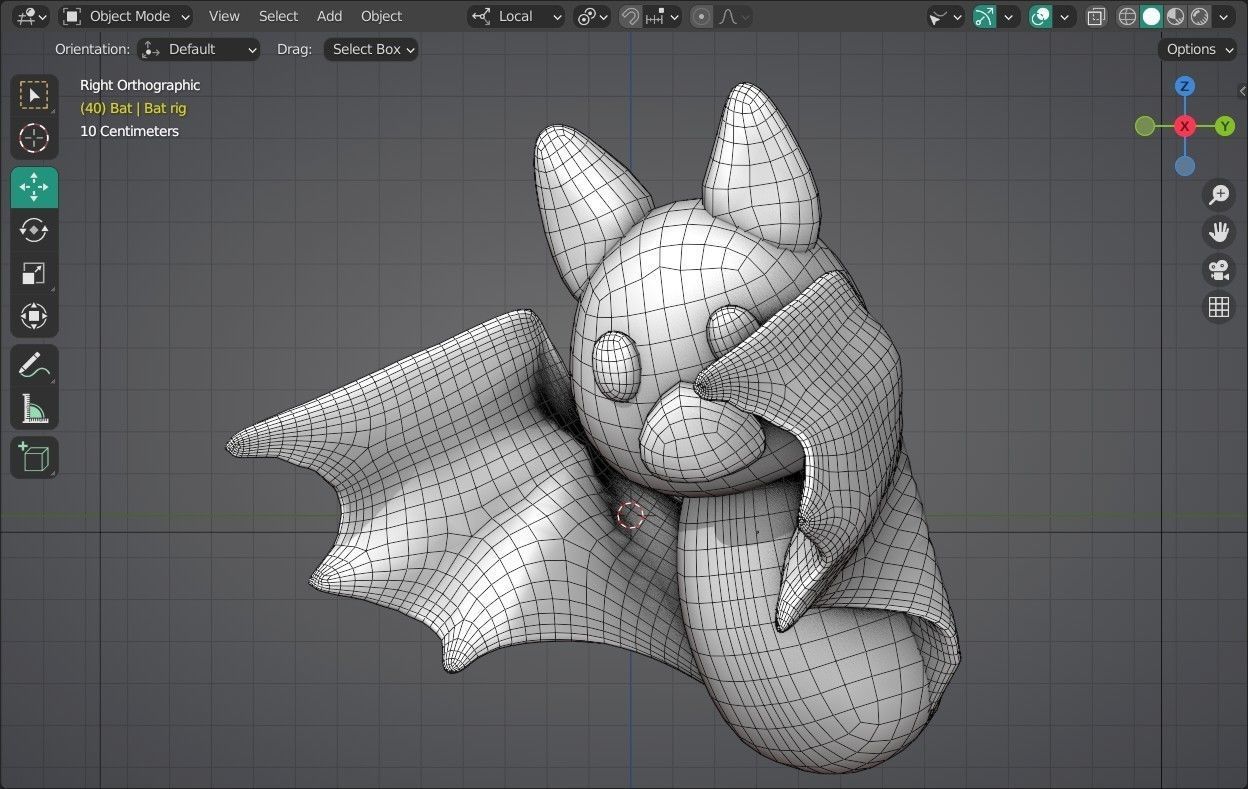Viewport: 1248px width, 789px height.
Task: Click the negative Z axis gizmo circle
Action: pyautogui.click(x=1185, y=166)
